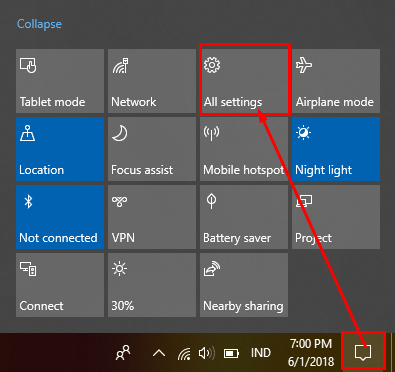Change brightness via 30% tile
The image size is (395, 372).
pos(152,285)
